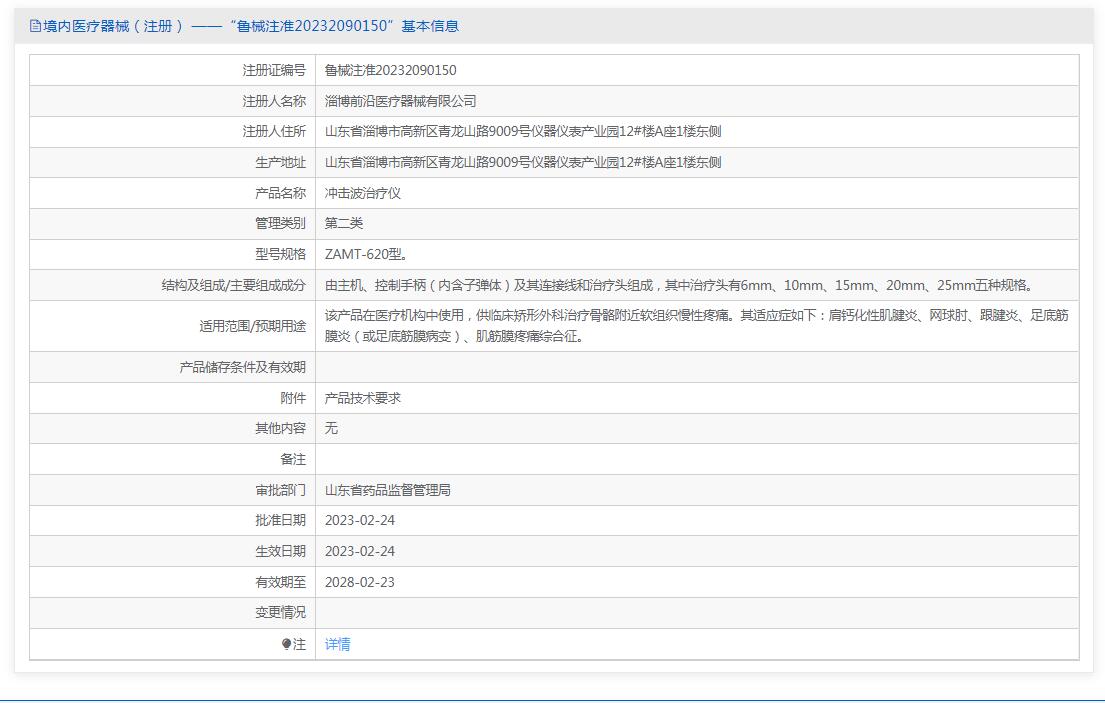The height and width of the screenshot is (703, 1105).
Task: Click registrant name 淄博前沿医疗器械有限公司
Action: click(400, 101)
